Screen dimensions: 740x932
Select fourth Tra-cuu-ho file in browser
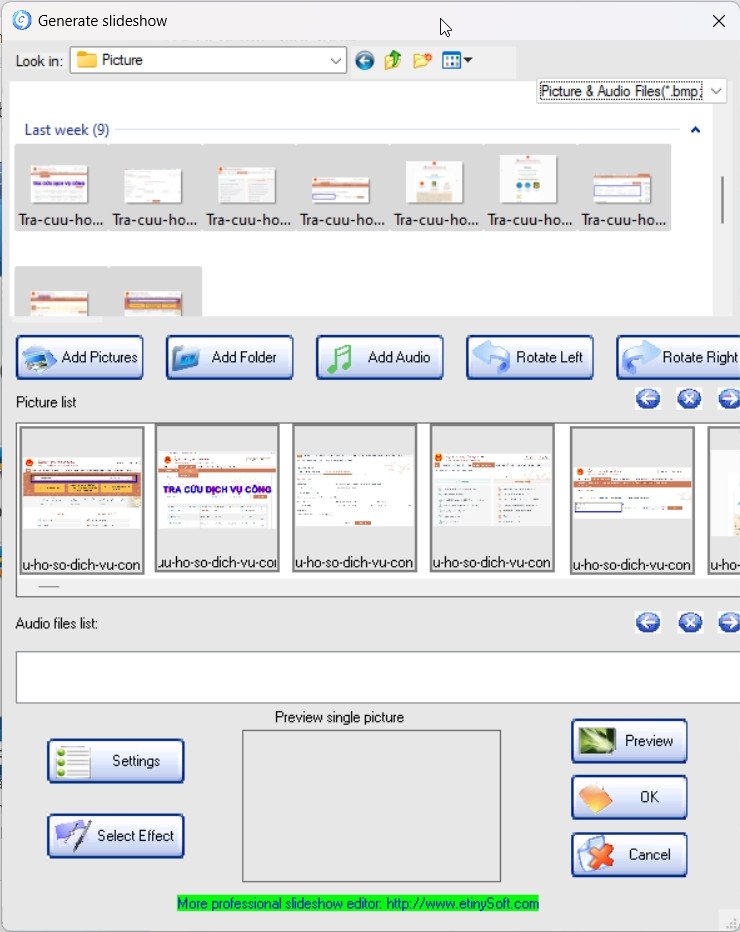coord(342,187)
